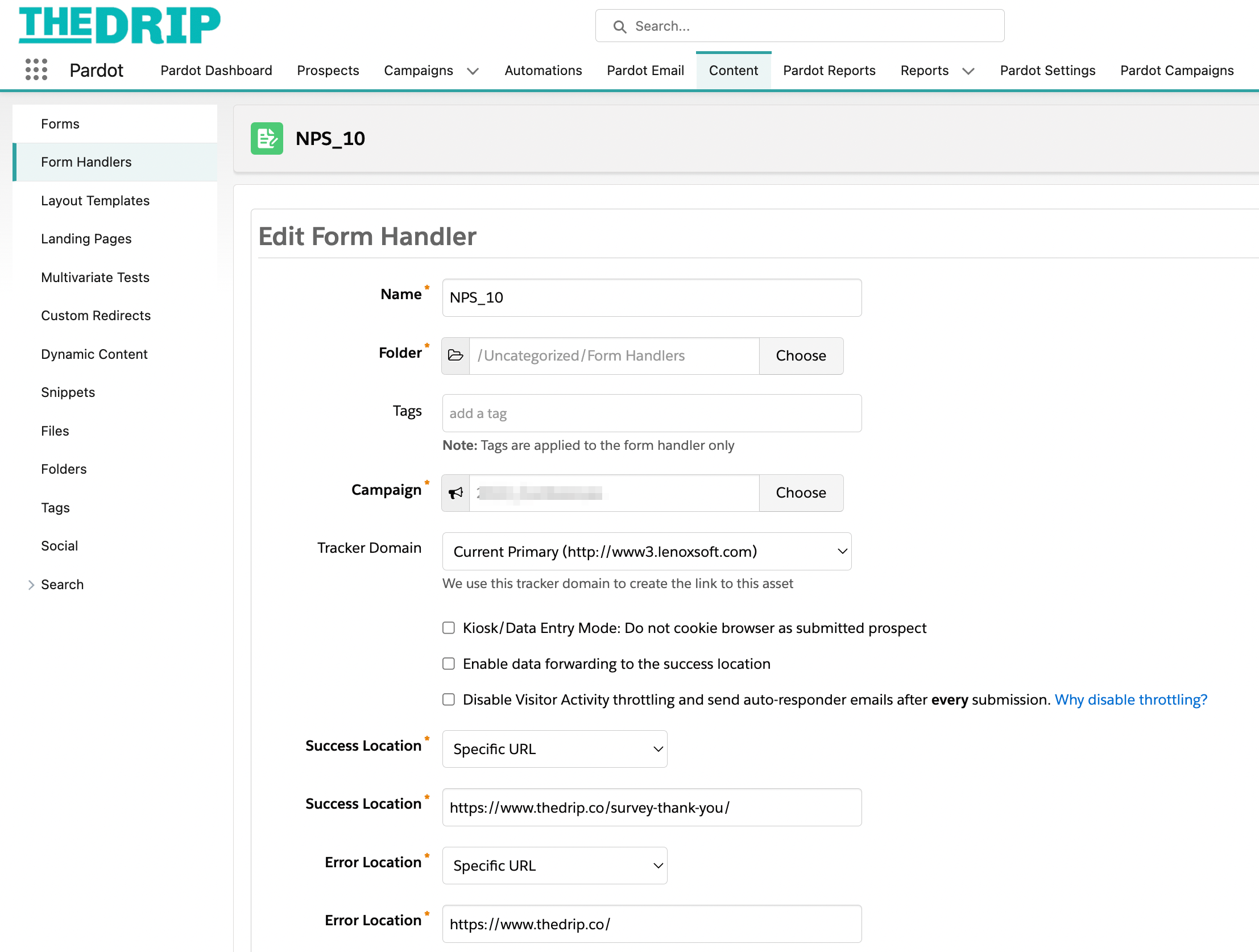Viewport: 1259px width, 952px height.
Task: Open Snippets in sidebar
Action: click(x=115, y=393)
